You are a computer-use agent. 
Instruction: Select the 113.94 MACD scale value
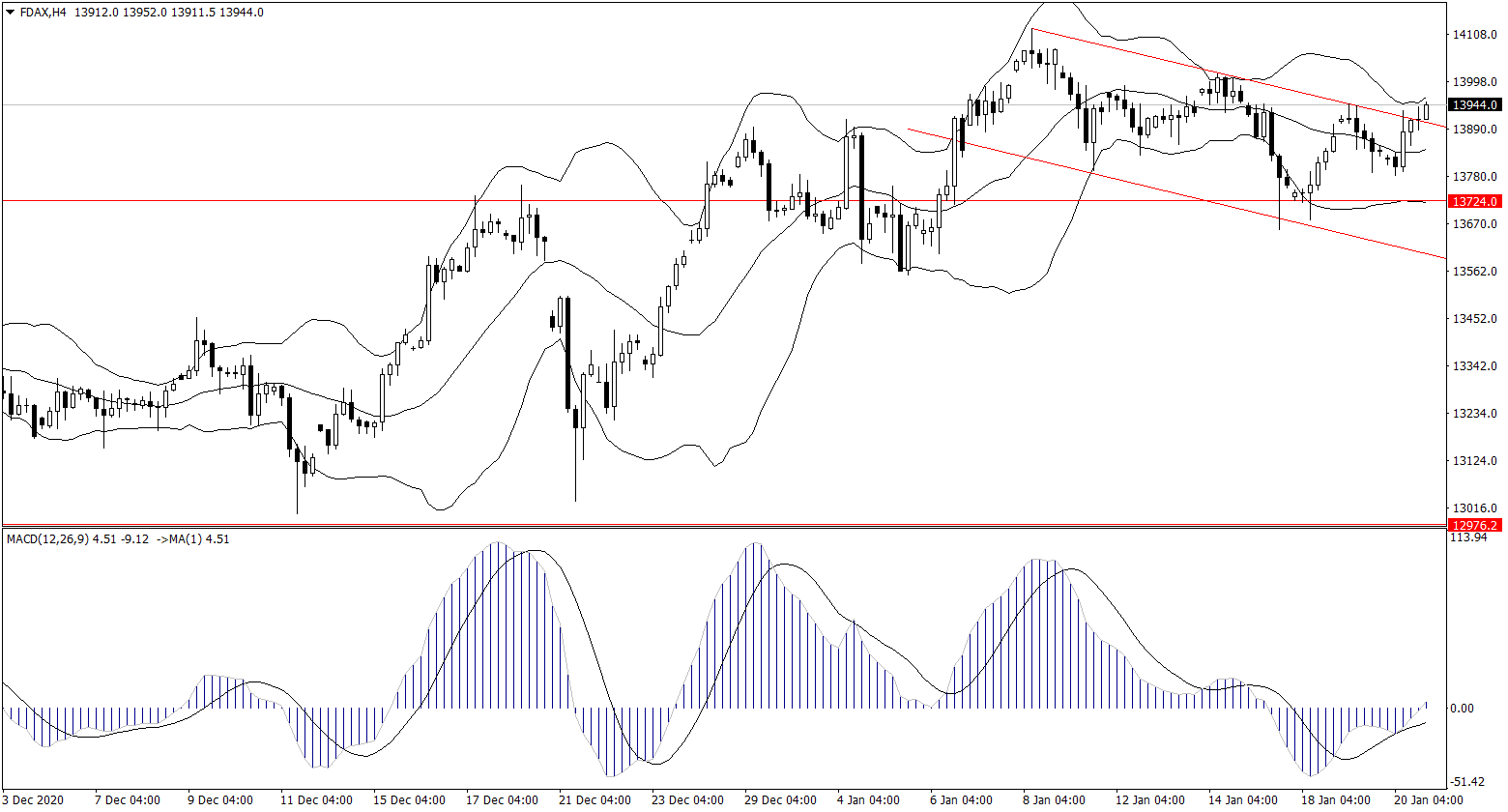(1471, 537)
